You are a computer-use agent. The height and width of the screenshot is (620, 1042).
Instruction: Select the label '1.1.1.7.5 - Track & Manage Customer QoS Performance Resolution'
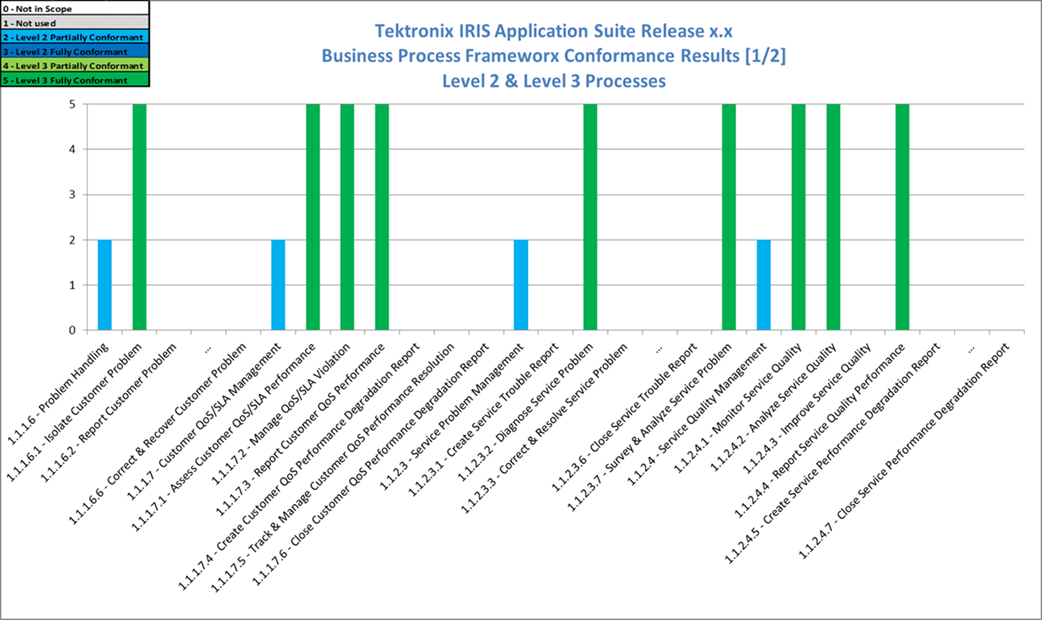(333, 467)
